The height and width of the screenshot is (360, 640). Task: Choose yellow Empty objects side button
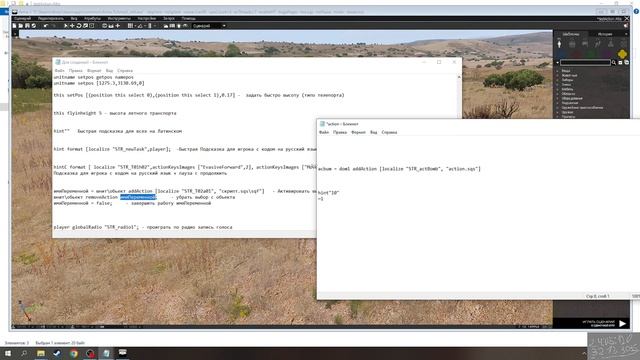point(622,54)
